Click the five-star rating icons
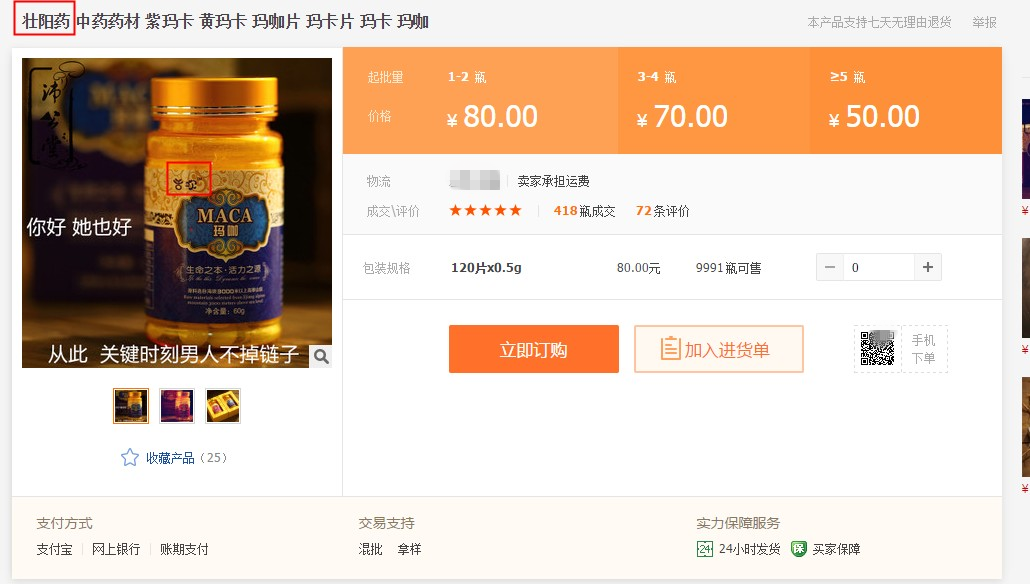This screenshot has width=1030, height=584. click(485, 211)
